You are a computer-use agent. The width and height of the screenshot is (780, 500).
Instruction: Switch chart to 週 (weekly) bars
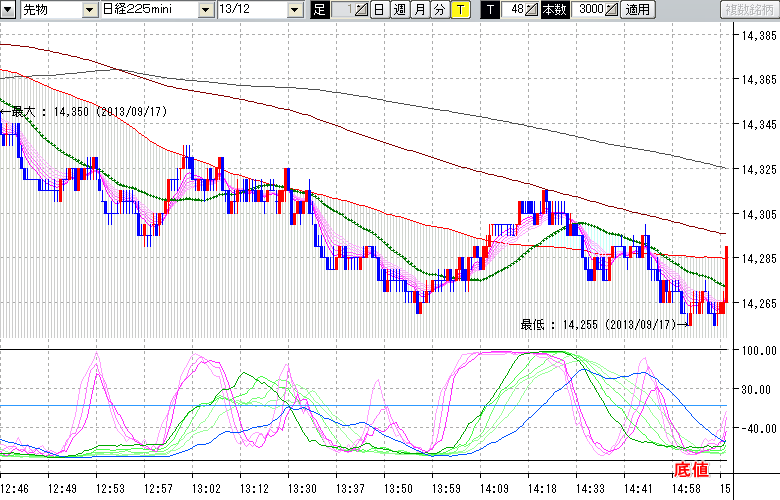tap(399, 10)
